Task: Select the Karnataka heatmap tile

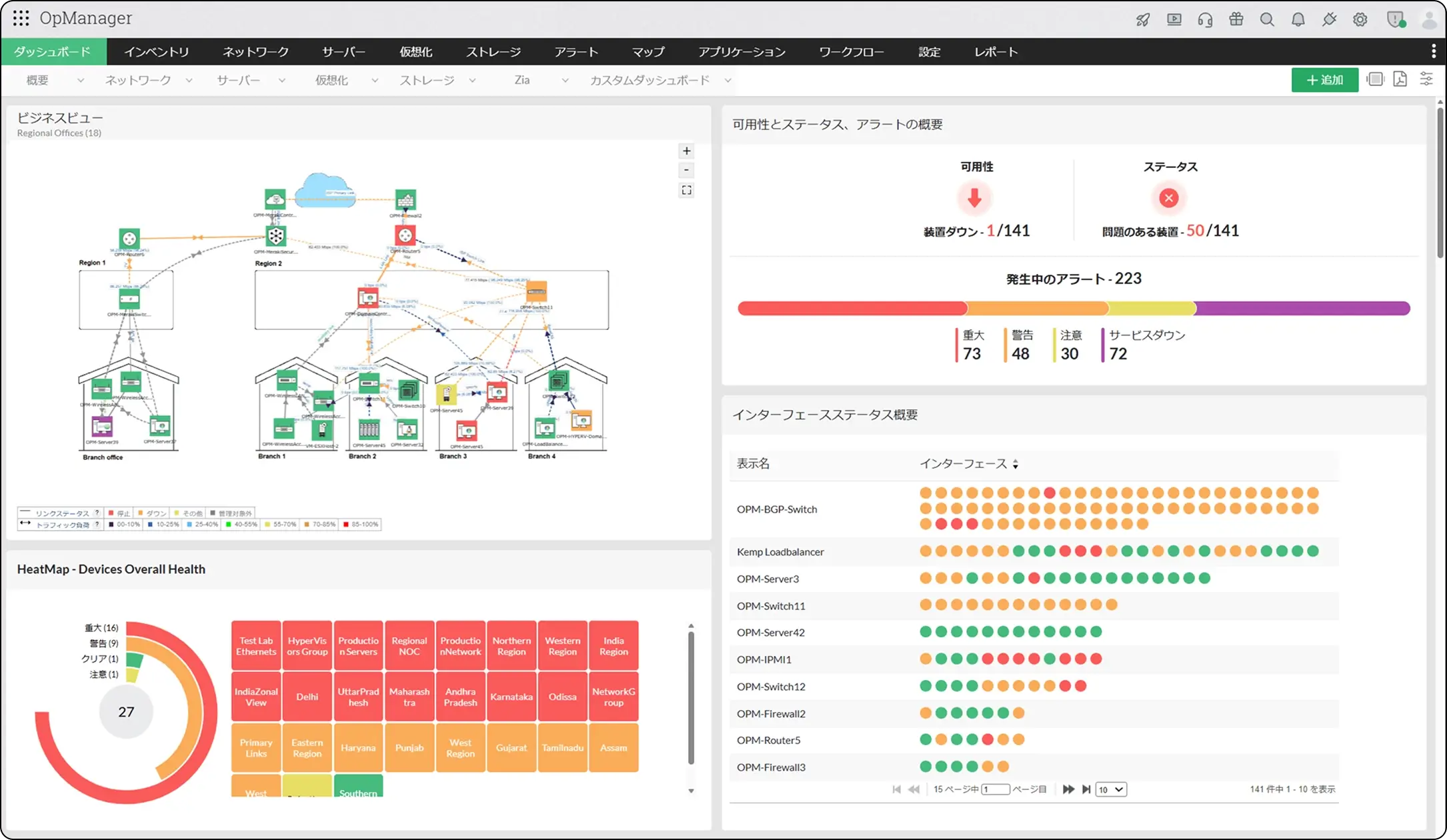Action: tap(511, 697)
